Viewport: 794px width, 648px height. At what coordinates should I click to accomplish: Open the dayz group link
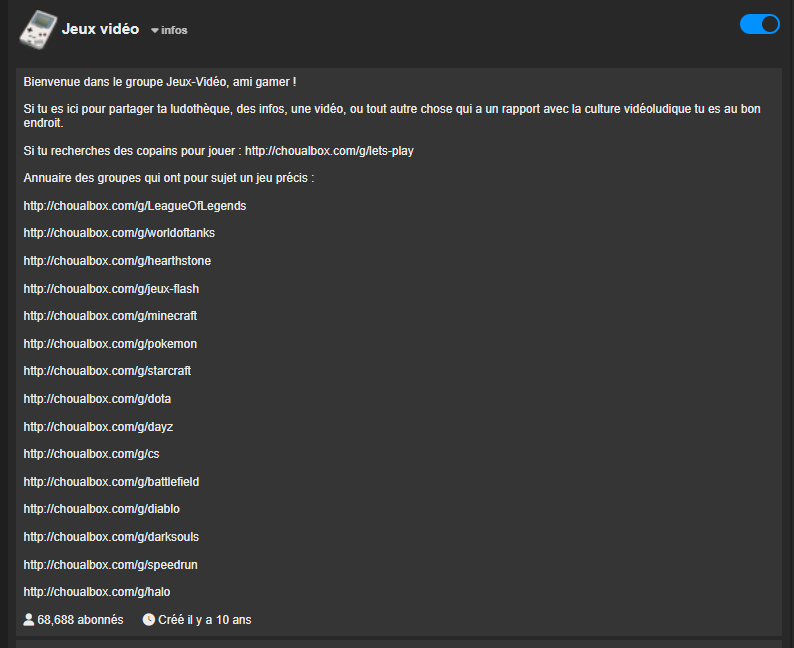tap(98, 427)
